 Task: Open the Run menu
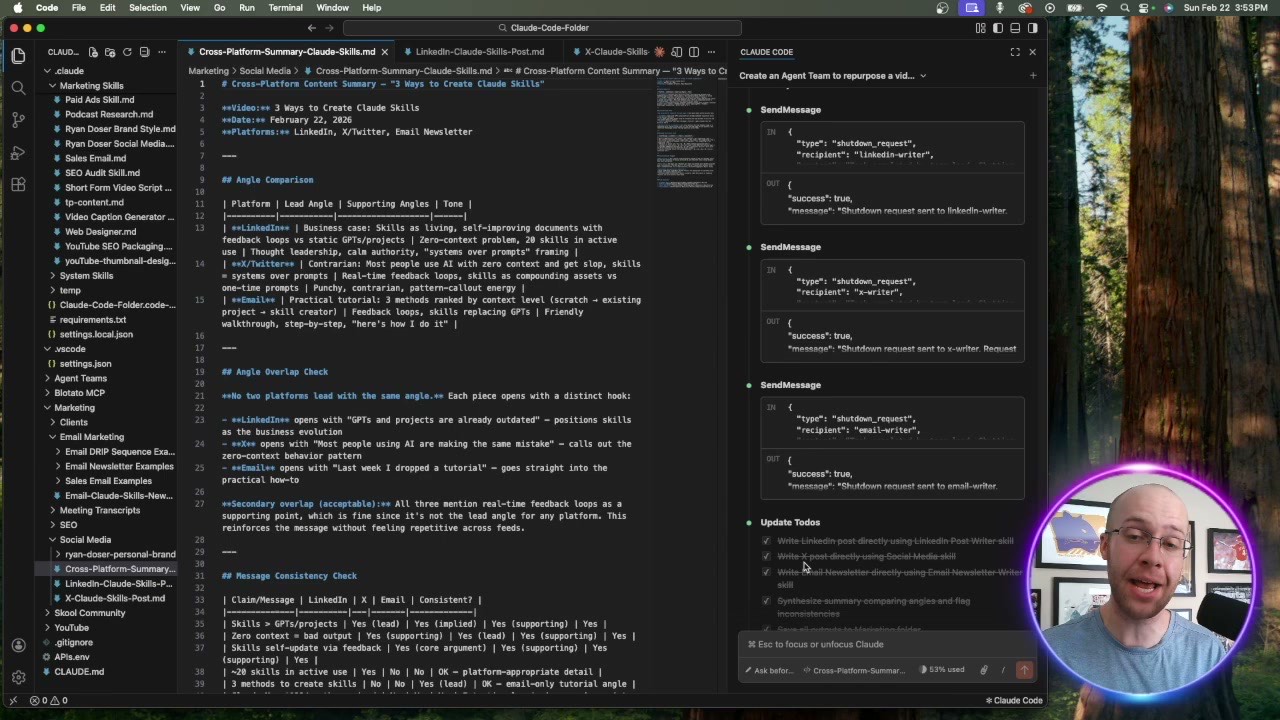[247, 8]
